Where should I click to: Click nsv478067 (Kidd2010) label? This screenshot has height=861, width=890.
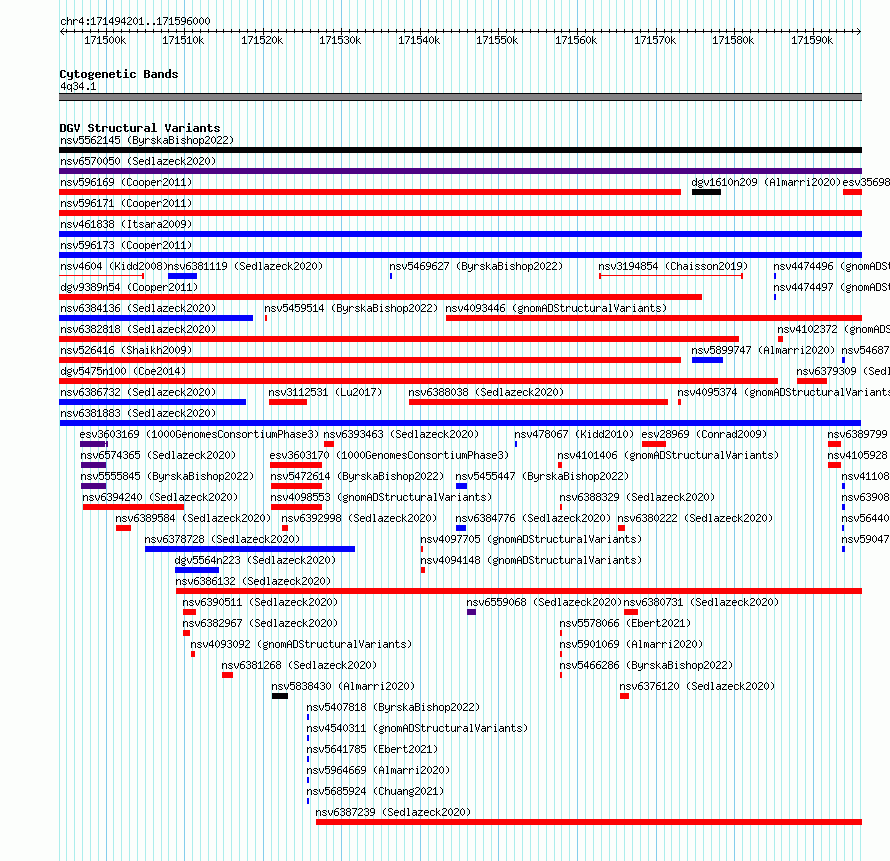coord(574,434)
